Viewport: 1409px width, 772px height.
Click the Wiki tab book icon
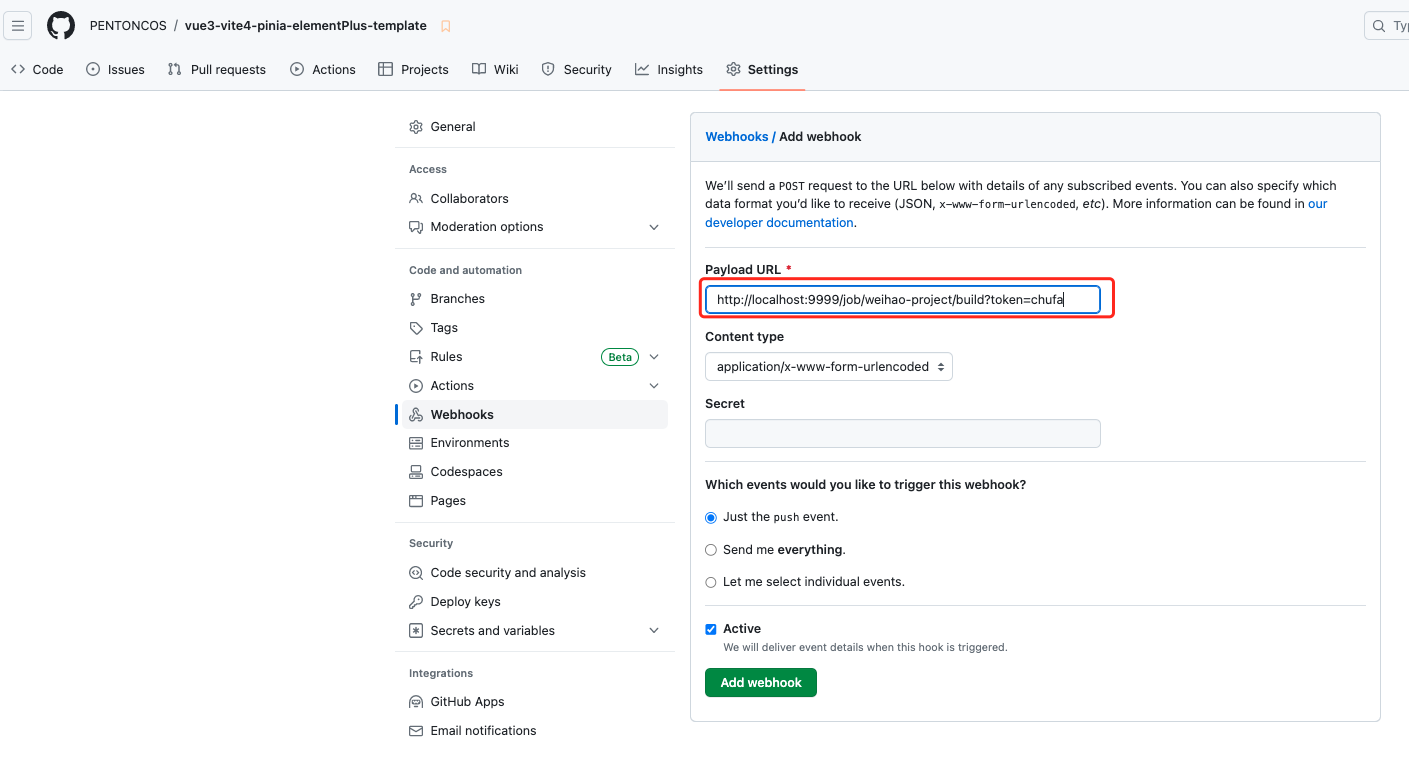479,69
